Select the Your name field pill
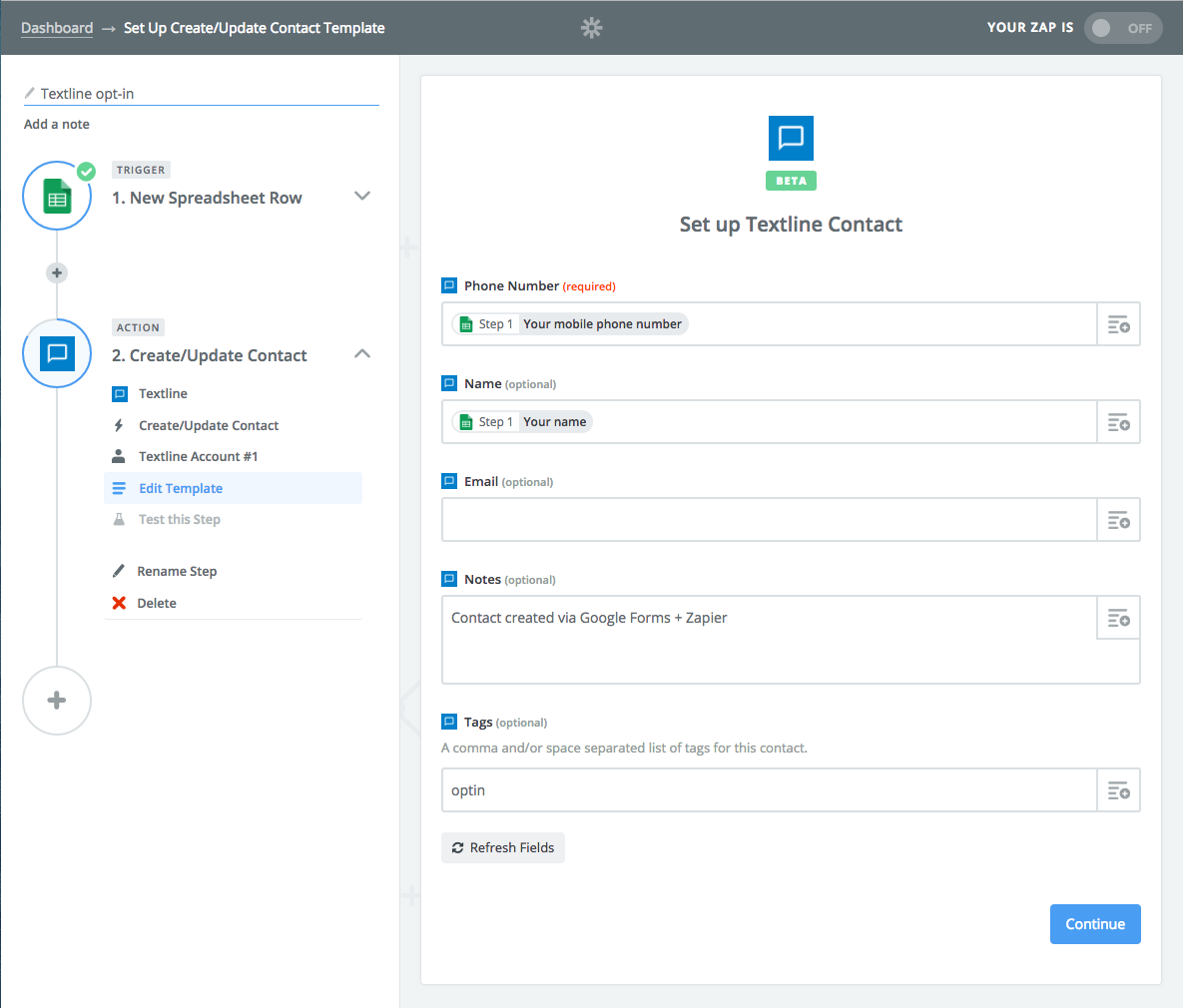 point(522,422)
